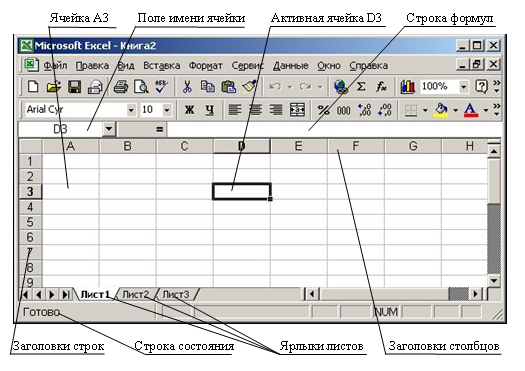This screenshot has height=371, width=525.
Task: Click the Name Box showing D3
Action: tap(60, 129)
